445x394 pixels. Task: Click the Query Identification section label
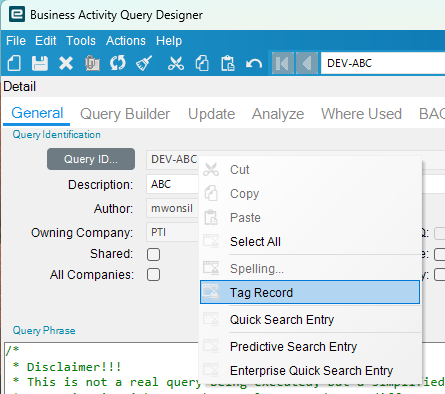point(56,135)
